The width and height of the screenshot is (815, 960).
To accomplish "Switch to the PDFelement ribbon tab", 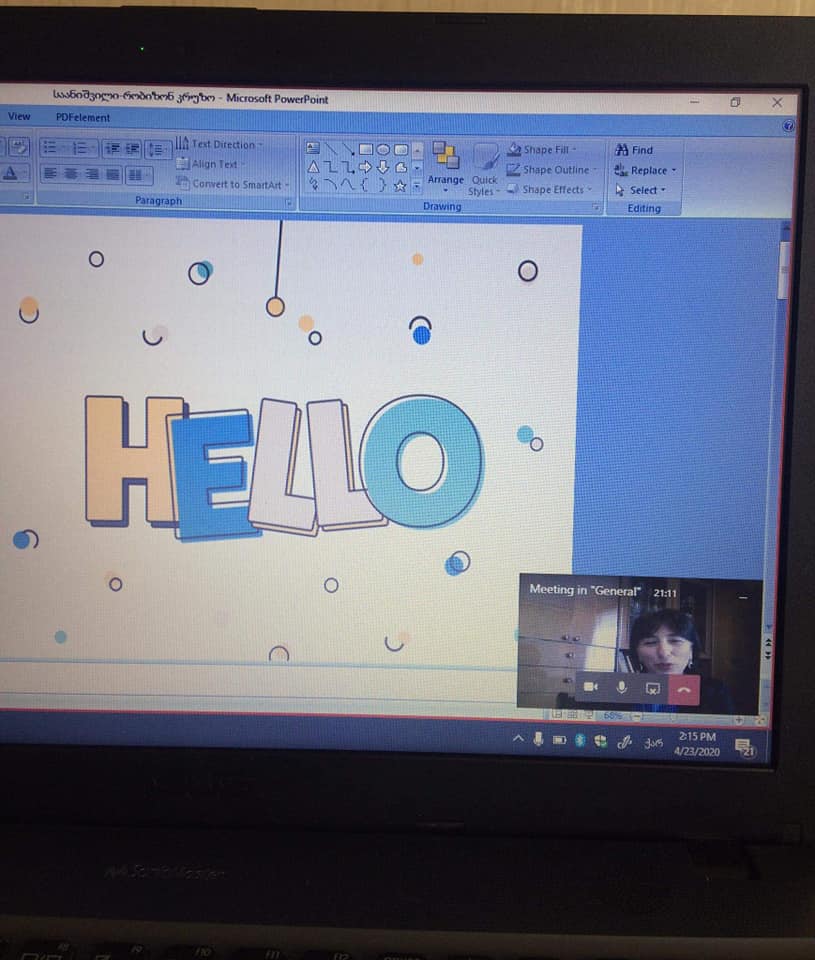I will (x=83, y=118).
